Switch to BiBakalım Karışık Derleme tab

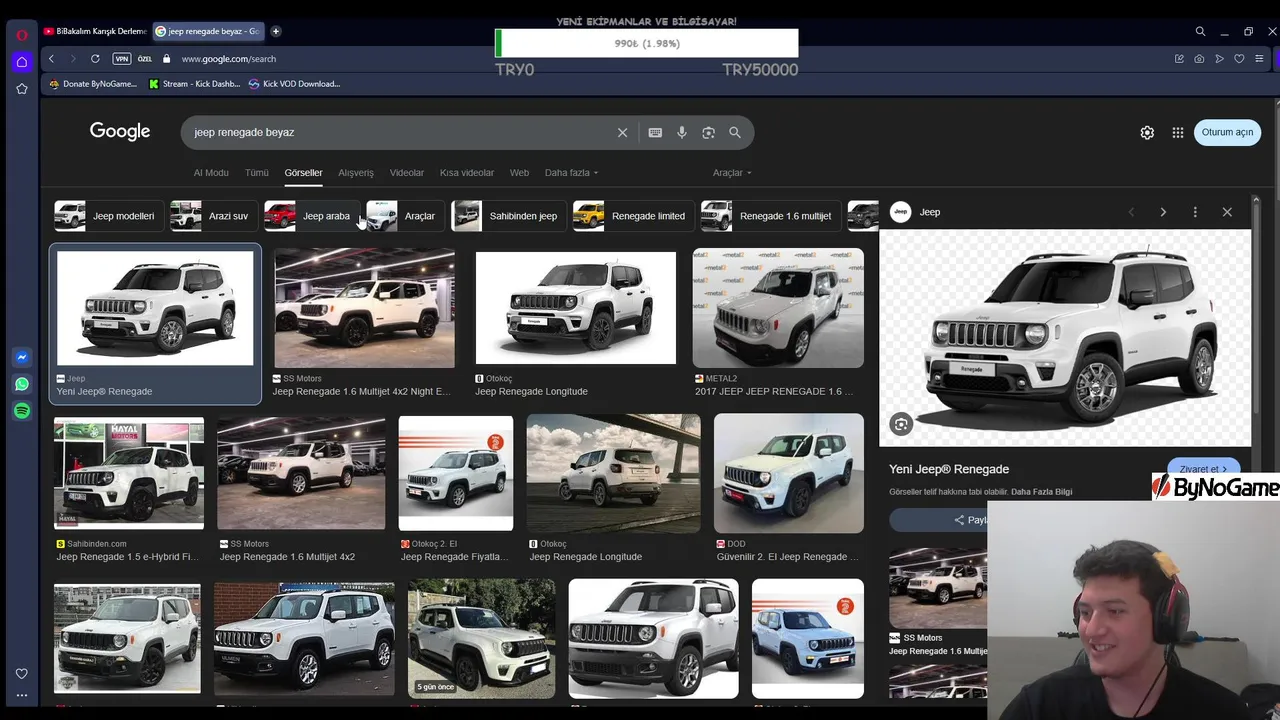point(96,31)
